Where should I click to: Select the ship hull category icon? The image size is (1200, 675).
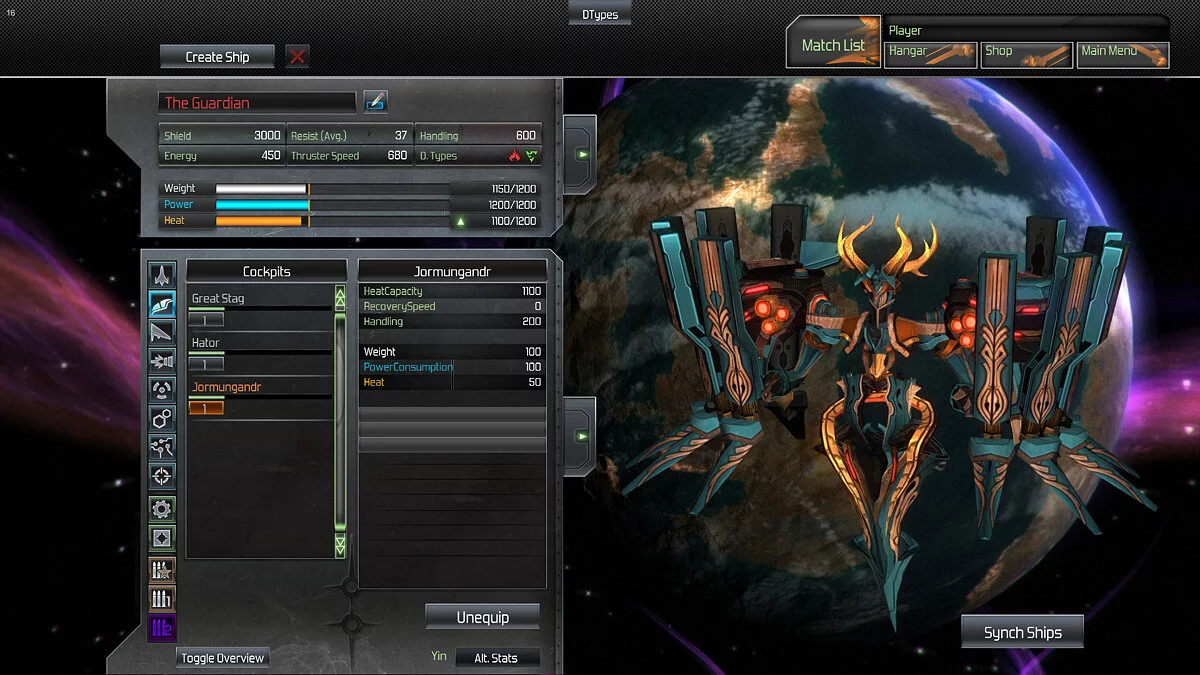pos(162,274)
